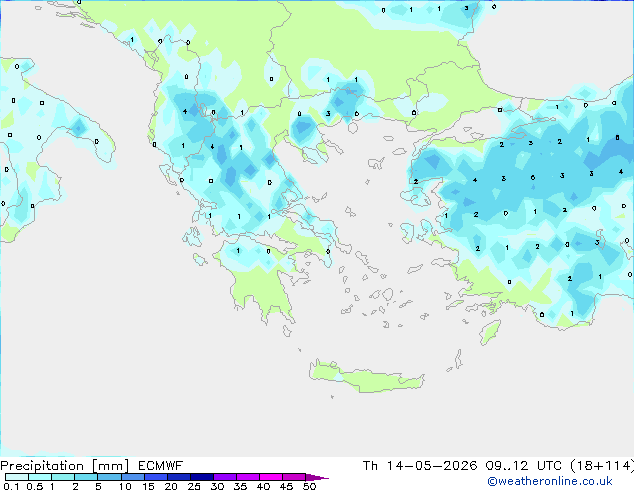
Task: Click the "40" legend scale label
Action: pyautogui.click(x=263, y=486)
